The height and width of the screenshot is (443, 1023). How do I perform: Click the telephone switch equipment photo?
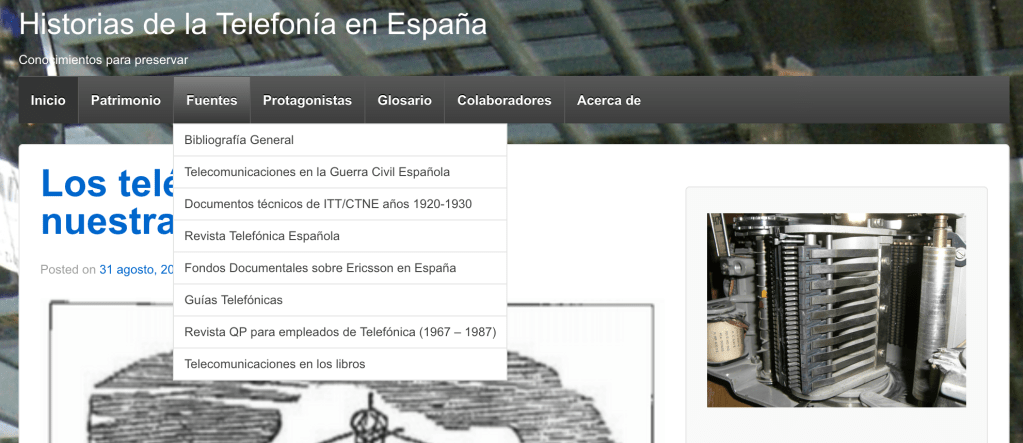(836, 310)
